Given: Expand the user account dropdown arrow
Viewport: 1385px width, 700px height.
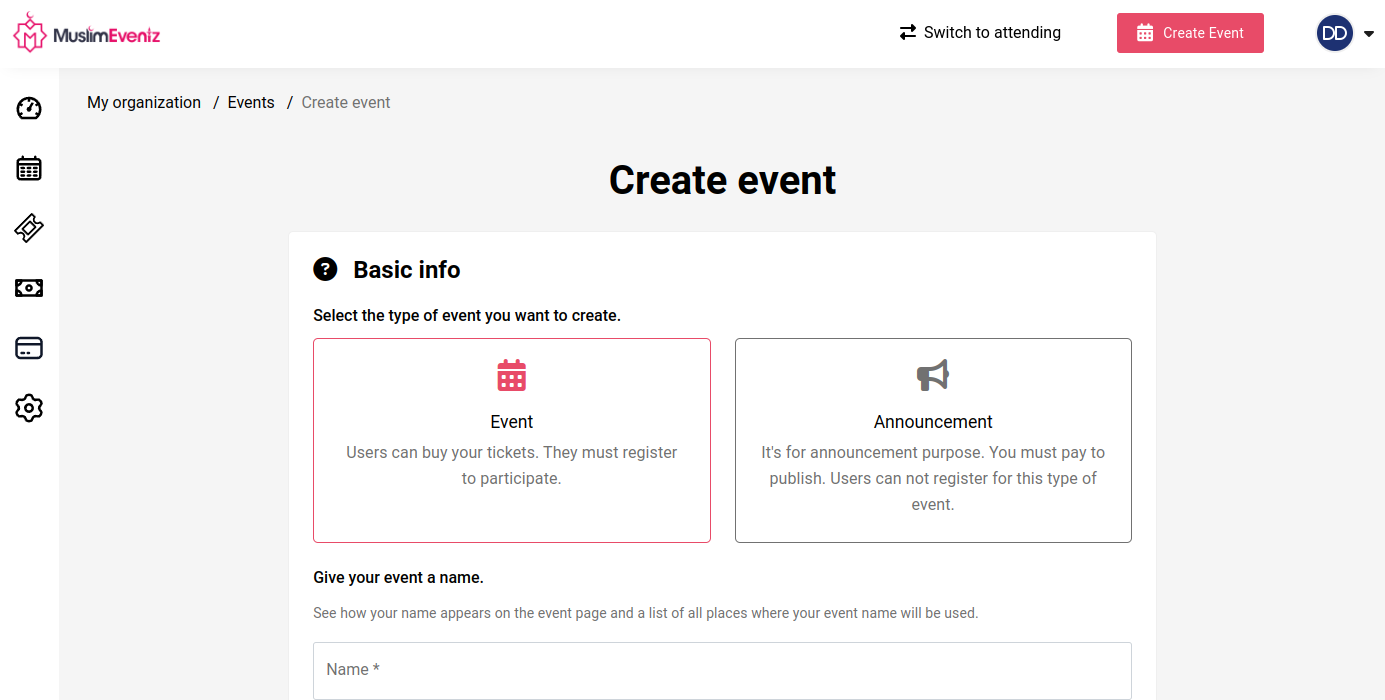Looking at the screenshot, I should tap(1369, 33).
